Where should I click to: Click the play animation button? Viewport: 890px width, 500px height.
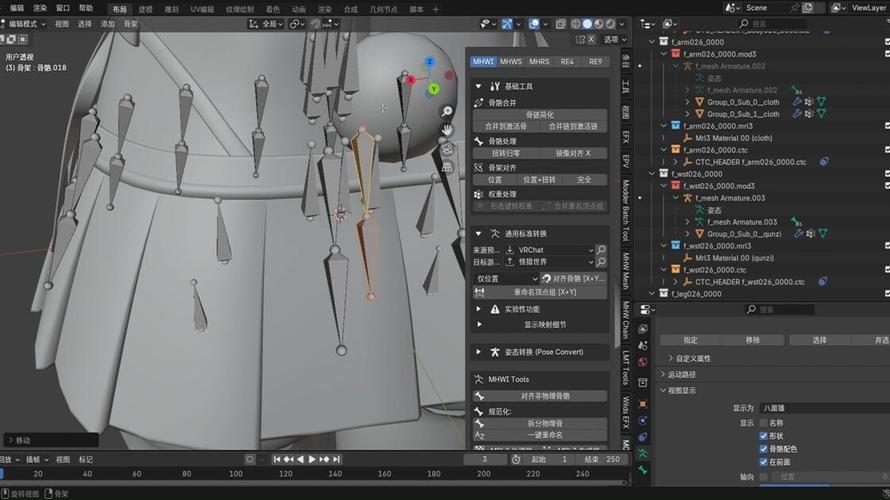[312, 459]
